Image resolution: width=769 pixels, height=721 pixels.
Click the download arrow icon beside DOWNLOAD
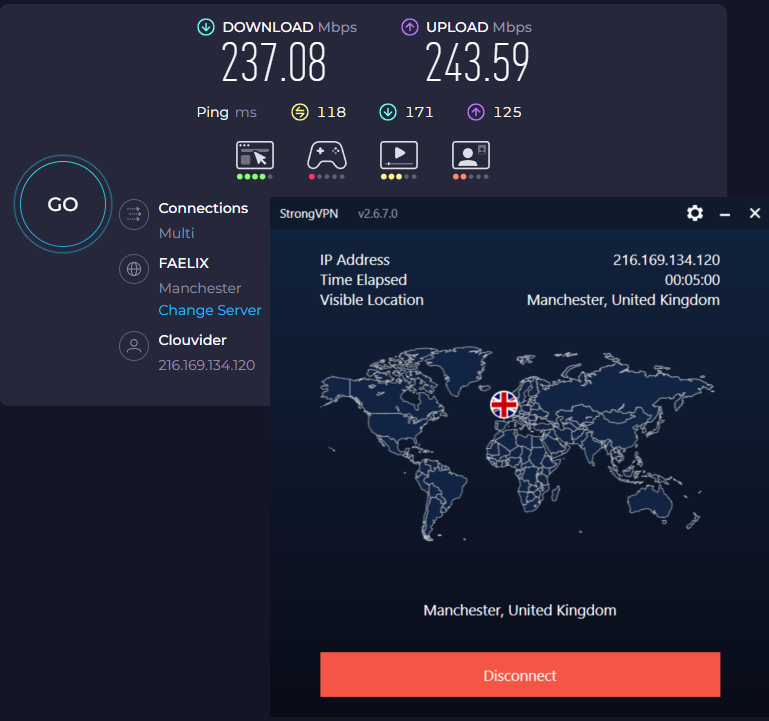pyautogui.click(x=206, y=27)
